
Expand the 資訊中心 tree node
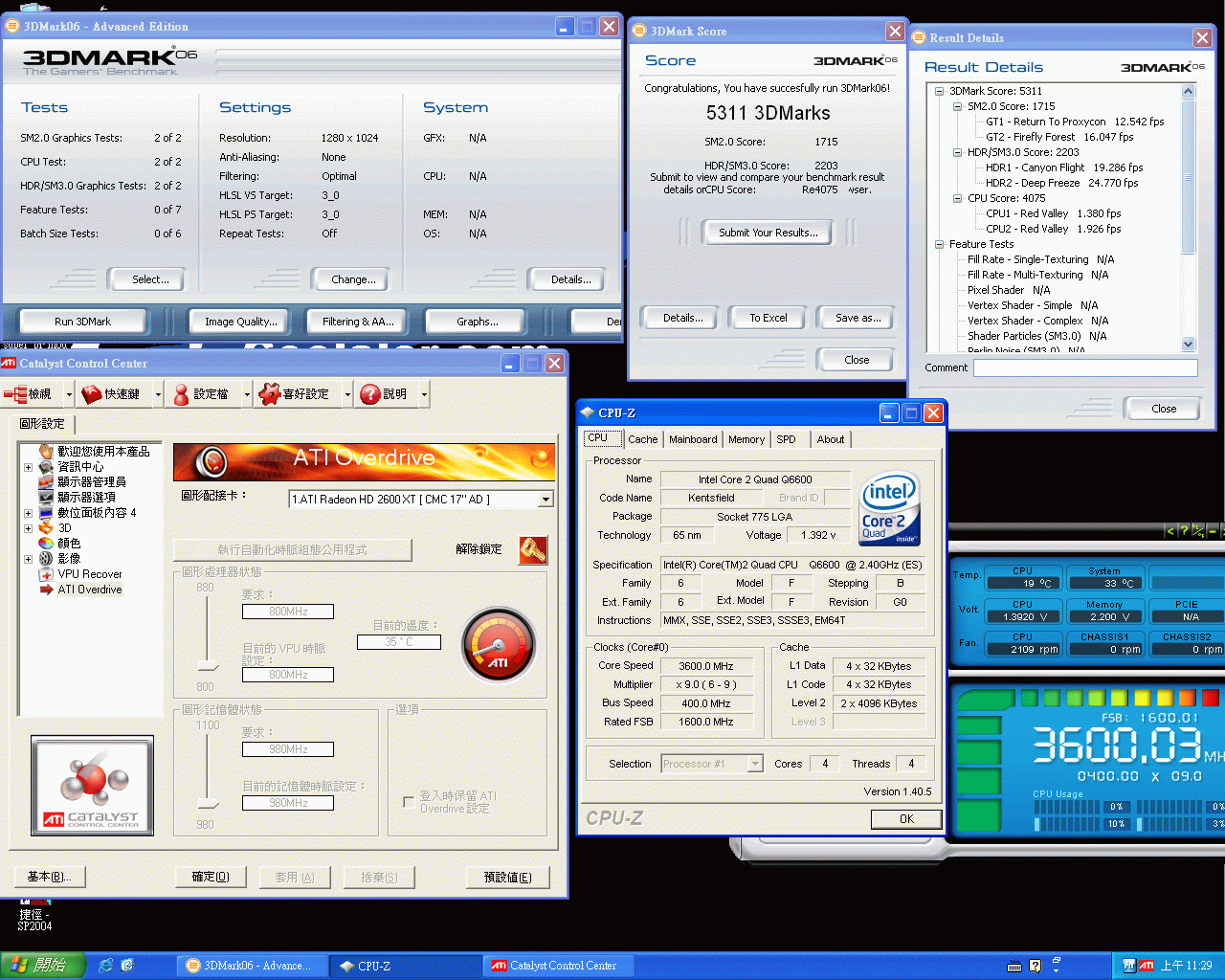28,467
